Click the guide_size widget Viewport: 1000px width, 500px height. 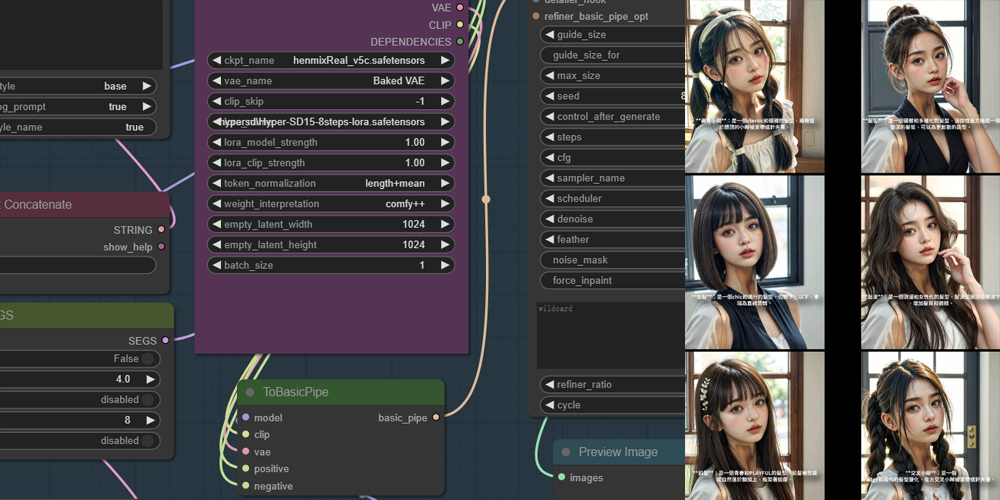click(x=612, y=34)
